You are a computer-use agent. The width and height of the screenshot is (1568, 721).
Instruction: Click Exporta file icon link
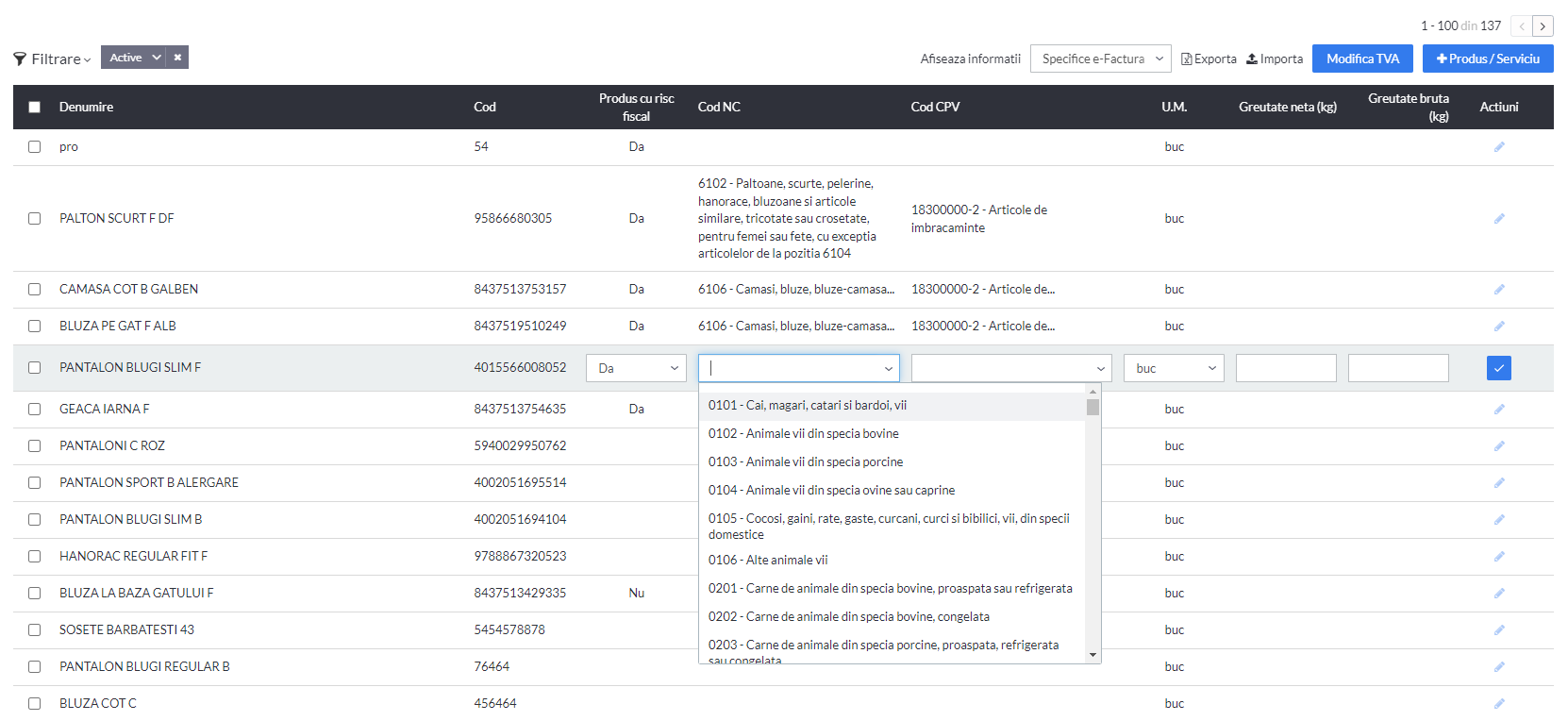[x=1209, y=59]
